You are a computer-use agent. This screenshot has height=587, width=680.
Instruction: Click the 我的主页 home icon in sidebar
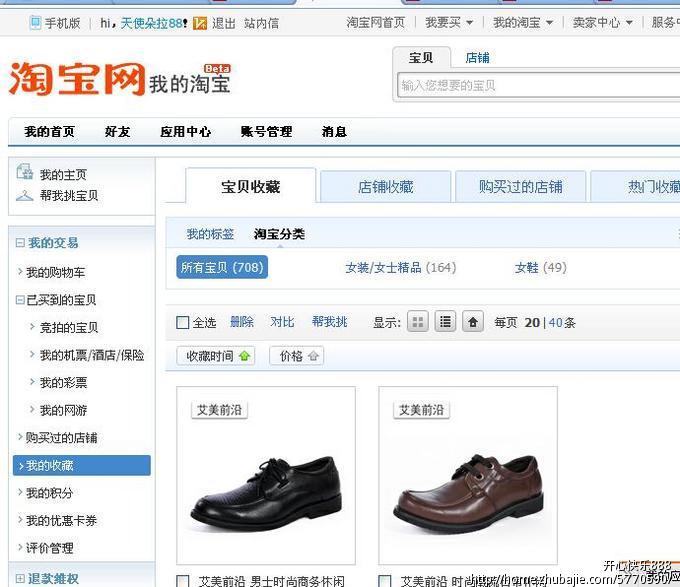[x=25, y=173]
